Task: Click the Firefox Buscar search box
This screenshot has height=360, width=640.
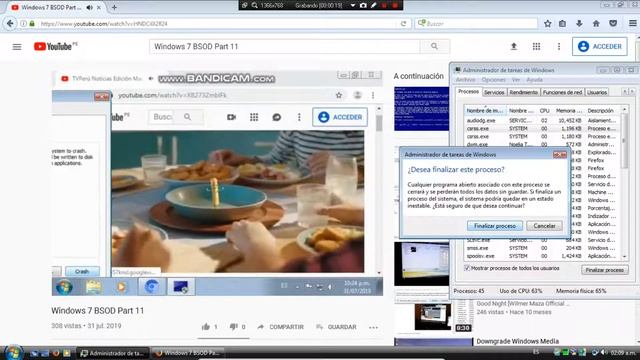Action: 476,24
